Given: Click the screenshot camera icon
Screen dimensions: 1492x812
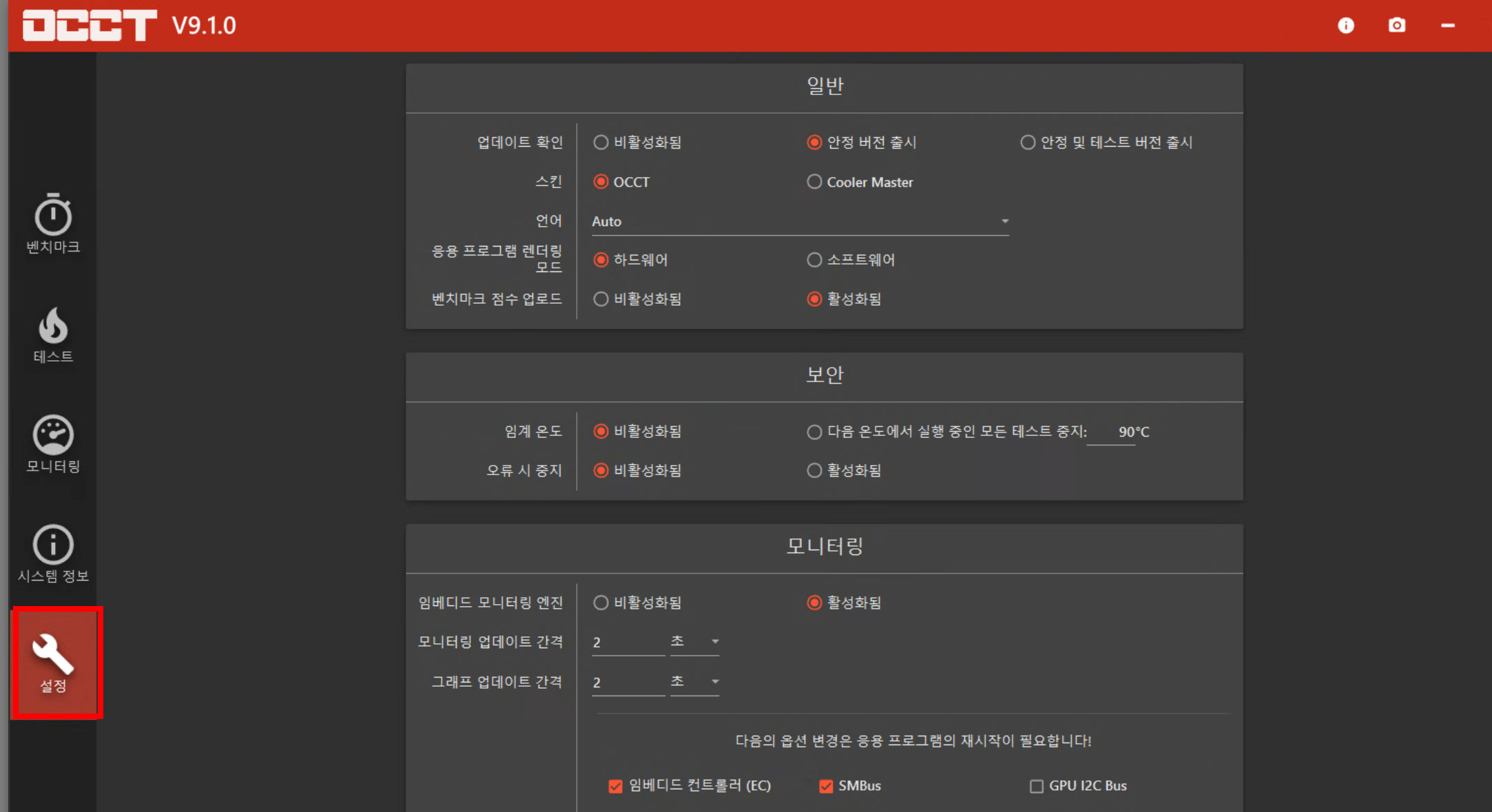Looking at the screenshot, I should click(1396, 25).
